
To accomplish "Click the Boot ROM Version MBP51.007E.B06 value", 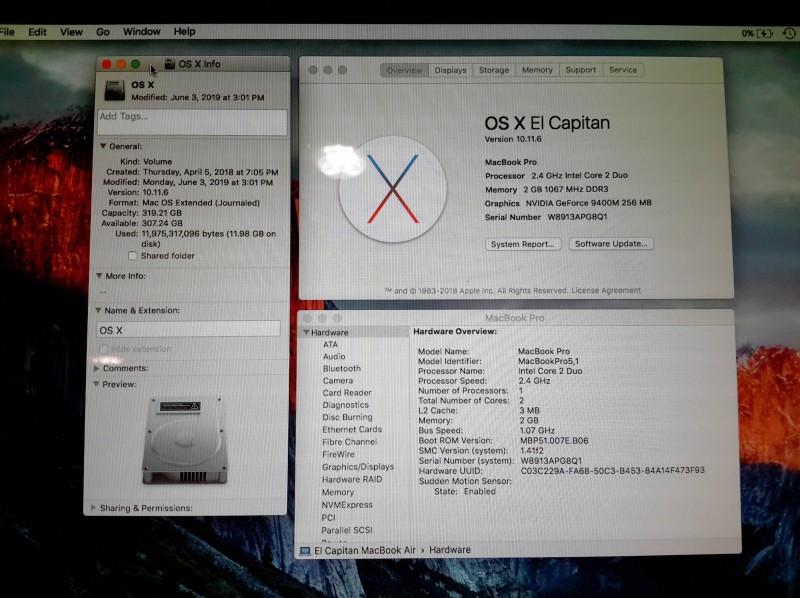I will pos(554,440).
